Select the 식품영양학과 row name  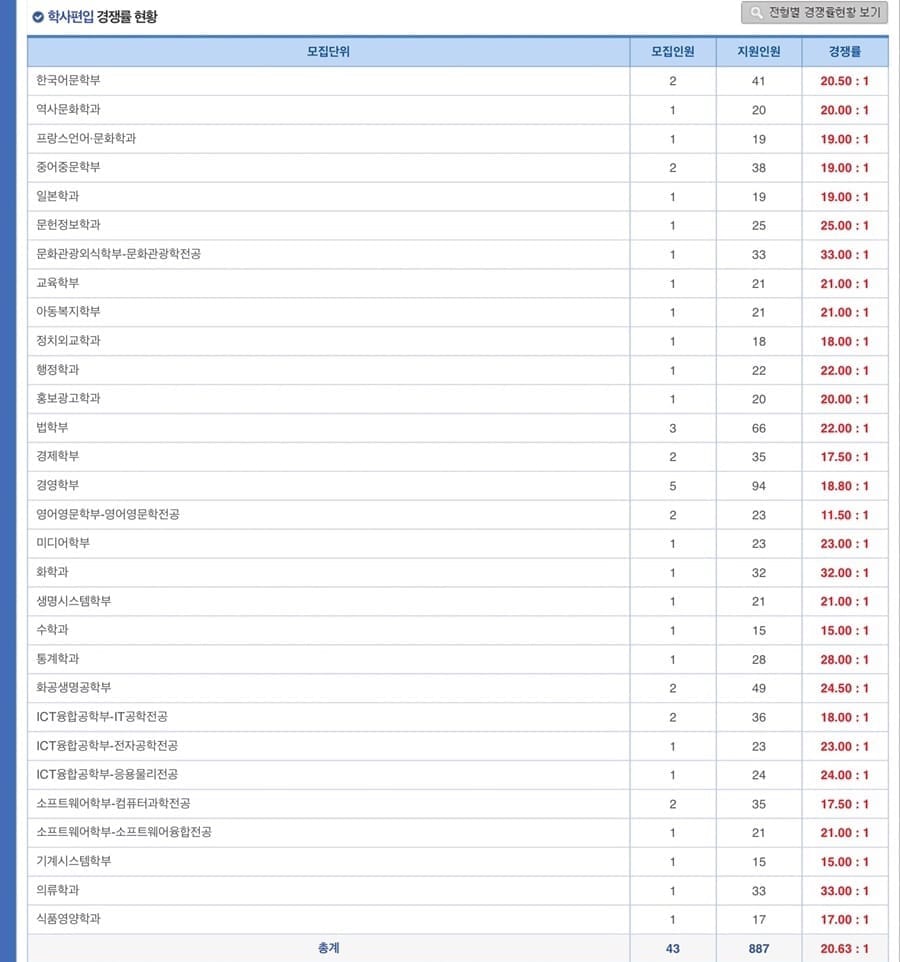coord(68,918)
